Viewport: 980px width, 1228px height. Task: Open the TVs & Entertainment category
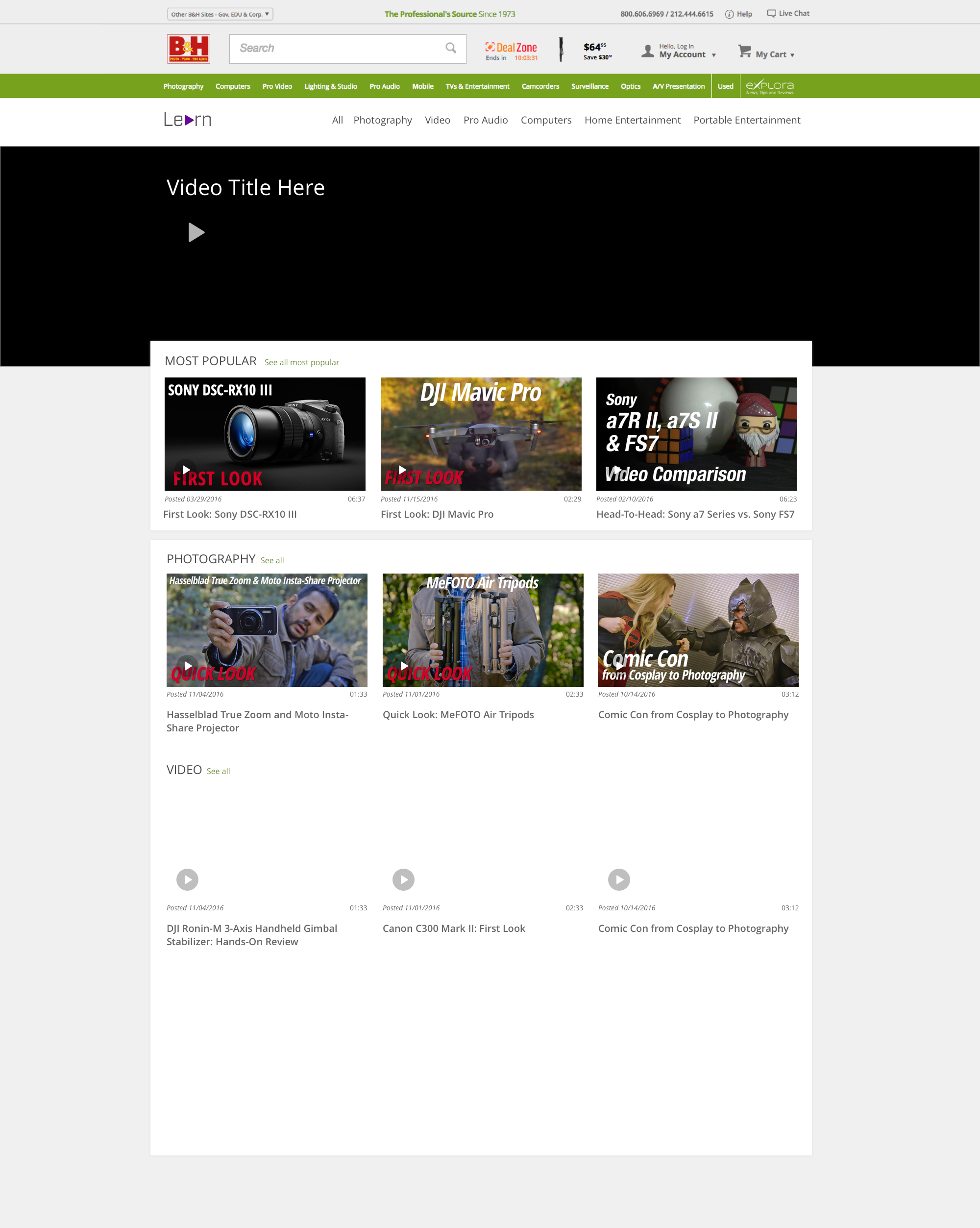[477, 87]
